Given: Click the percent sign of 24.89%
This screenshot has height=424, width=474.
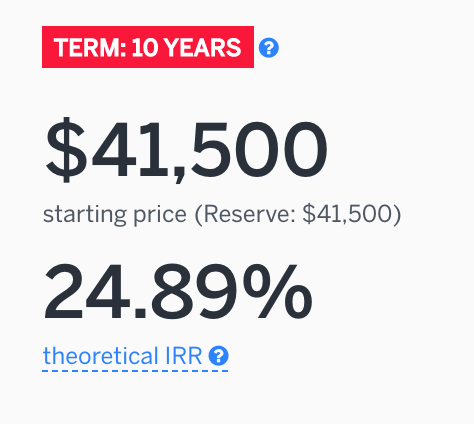Looking at the screenshot, I should click(278, 291).
